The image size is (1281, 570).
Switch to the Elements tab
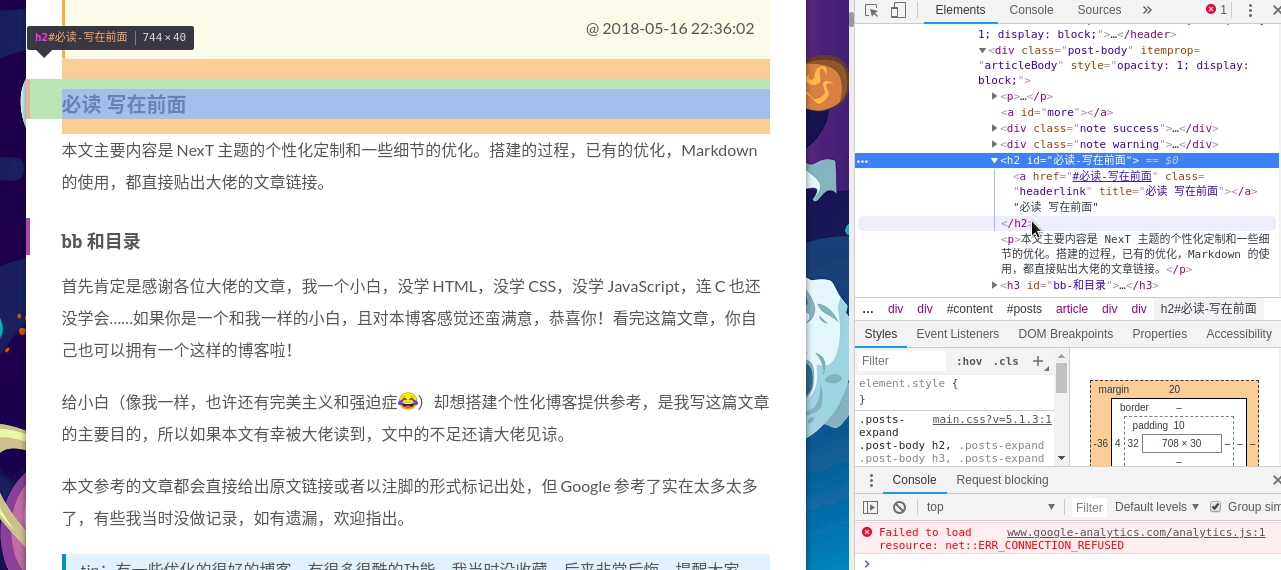(960, 10)
